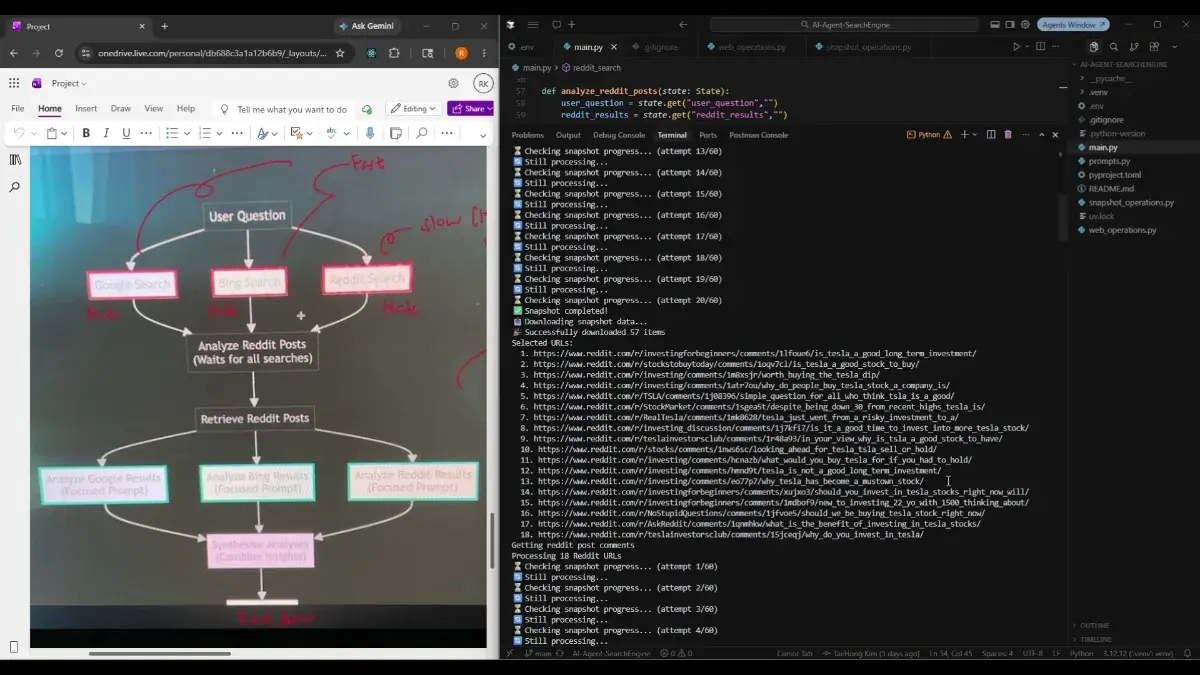The height and width of the screenshot is (675, 1200).
Task: Close the terminal panel
Action: click(1055, 135)
